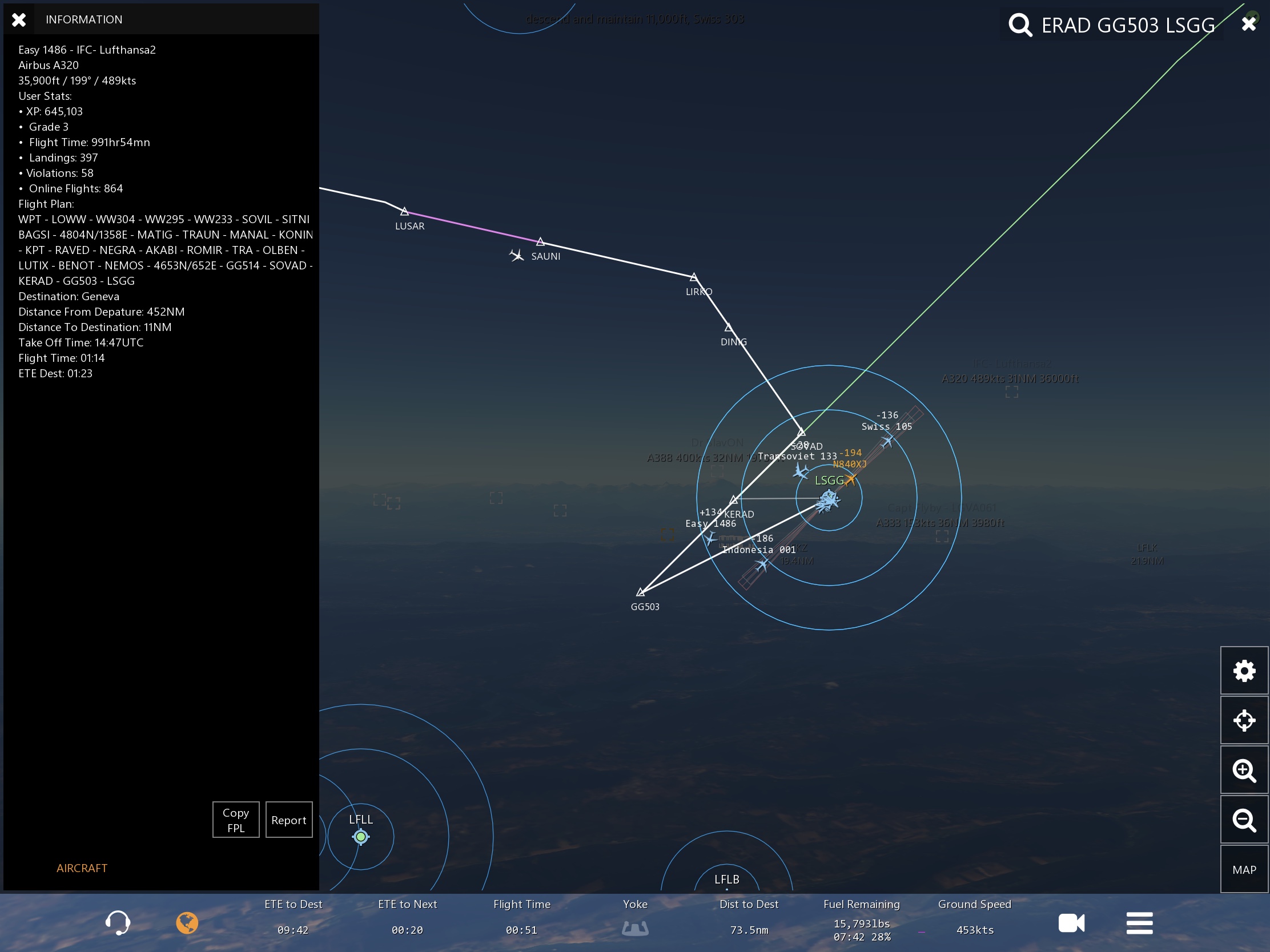Select the GG503 waypoint triangle
Image resolution: width=1270 pixels, height=952 pixels.
coord(640,592)
